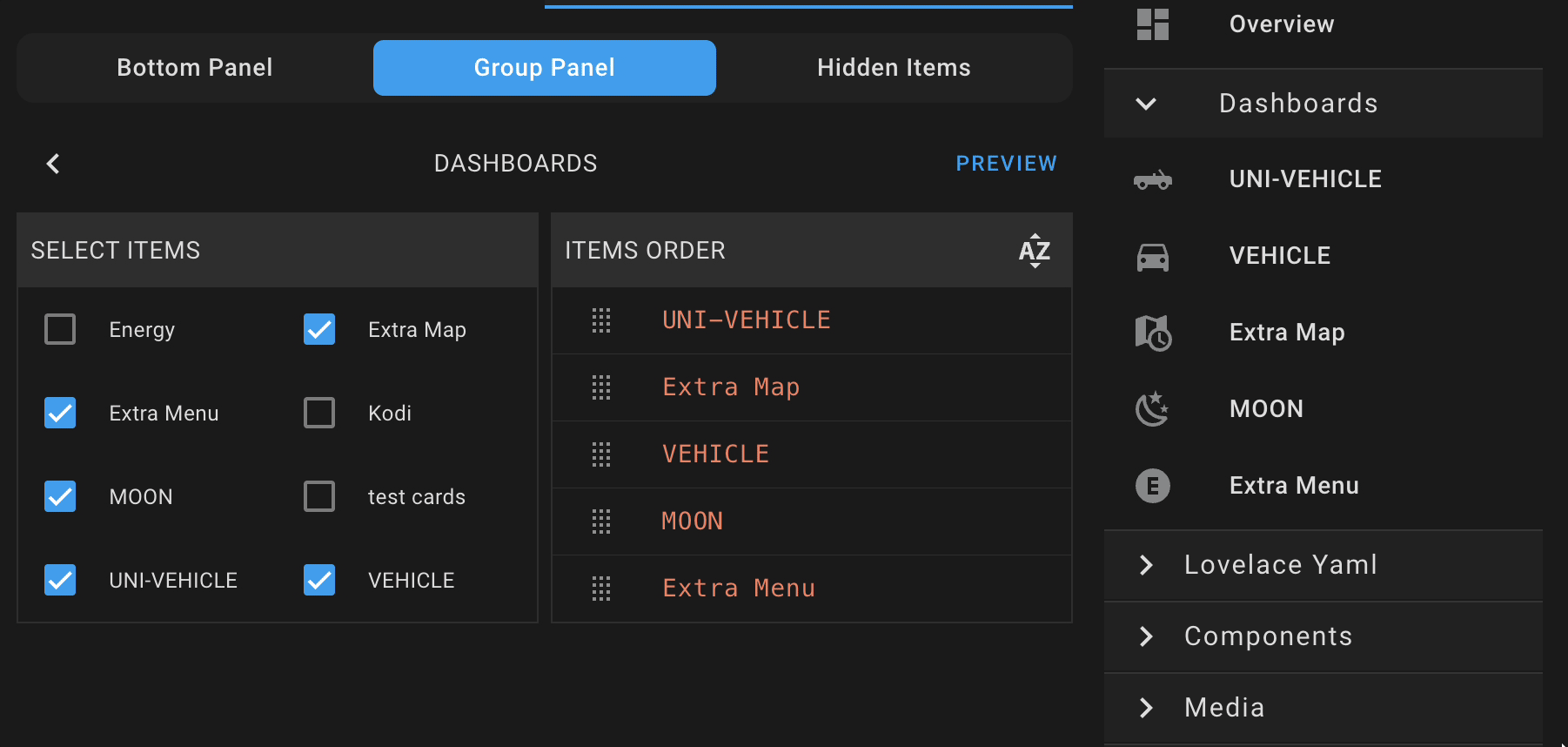1568x747 pixels.
Task: Check the Kodi checkbox
Action: pos(319,414)
